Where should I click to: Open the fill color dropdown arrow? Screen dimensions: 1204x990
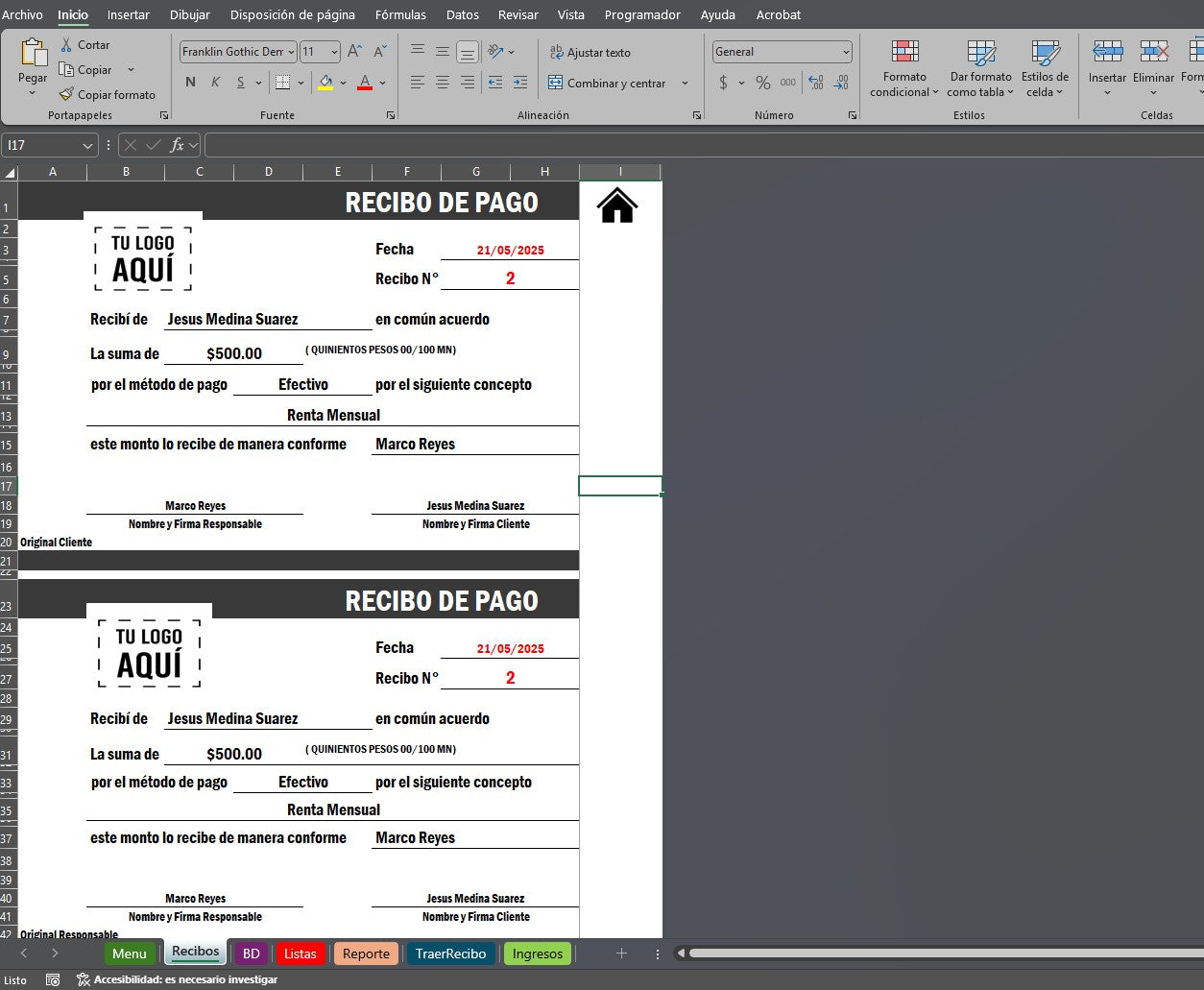pyautogui.click(x=343, y=83)
